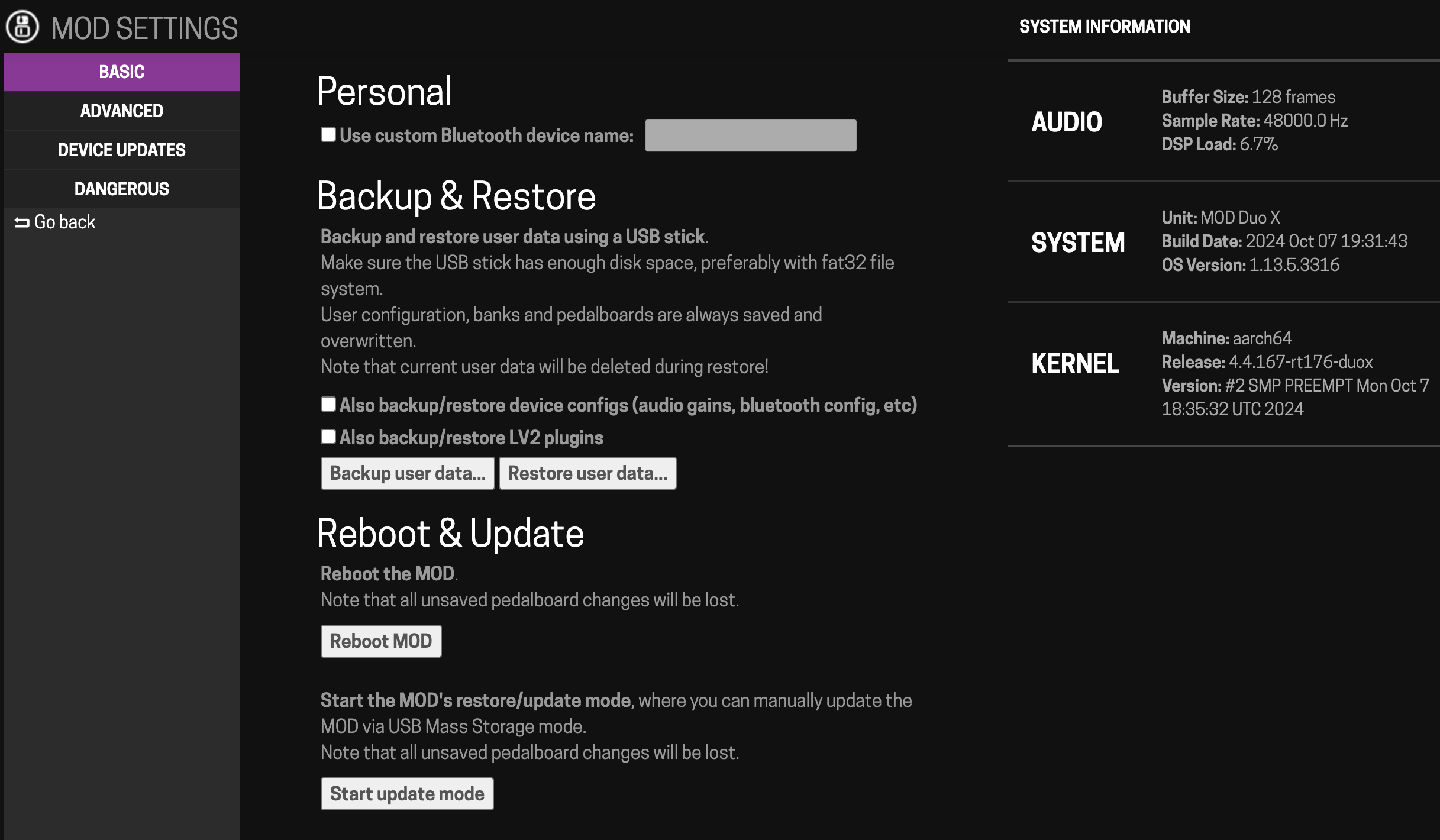Click the MOD SETTINGS page title
This screenshot has width=1440, height=840.
[x=144, y=28]
